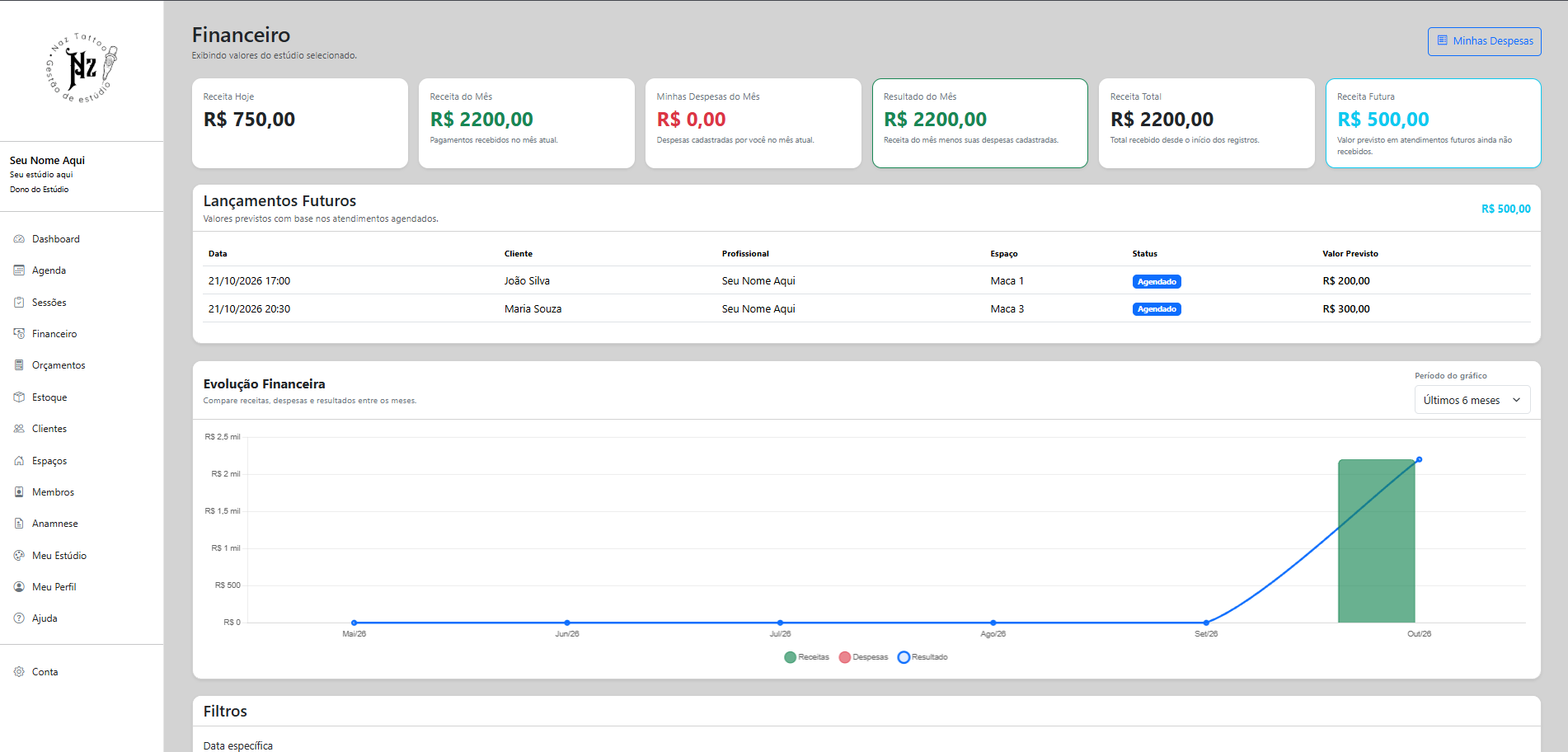Click client name Maria Souza
This screenshot has width=1568, height=752.
coord(533,309)
